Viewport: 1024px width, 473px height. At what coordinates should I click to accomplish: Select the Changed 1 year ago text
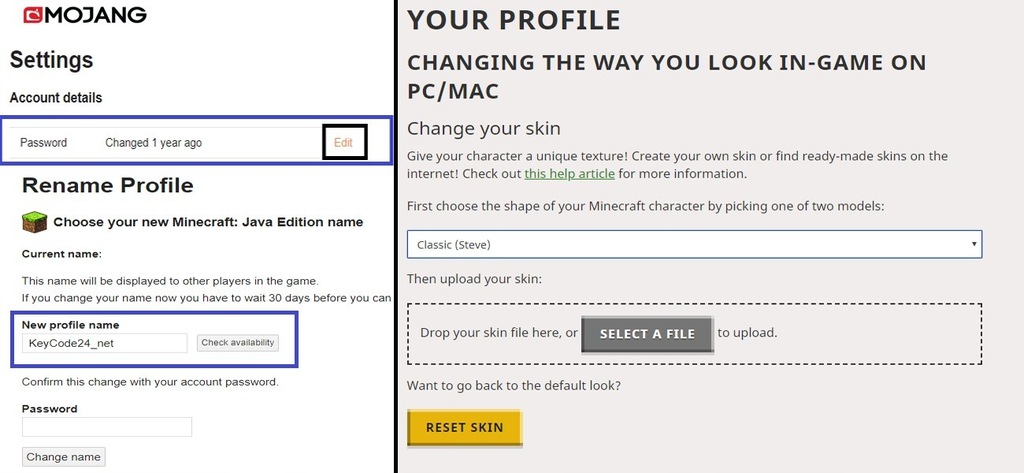pos(153,142)
